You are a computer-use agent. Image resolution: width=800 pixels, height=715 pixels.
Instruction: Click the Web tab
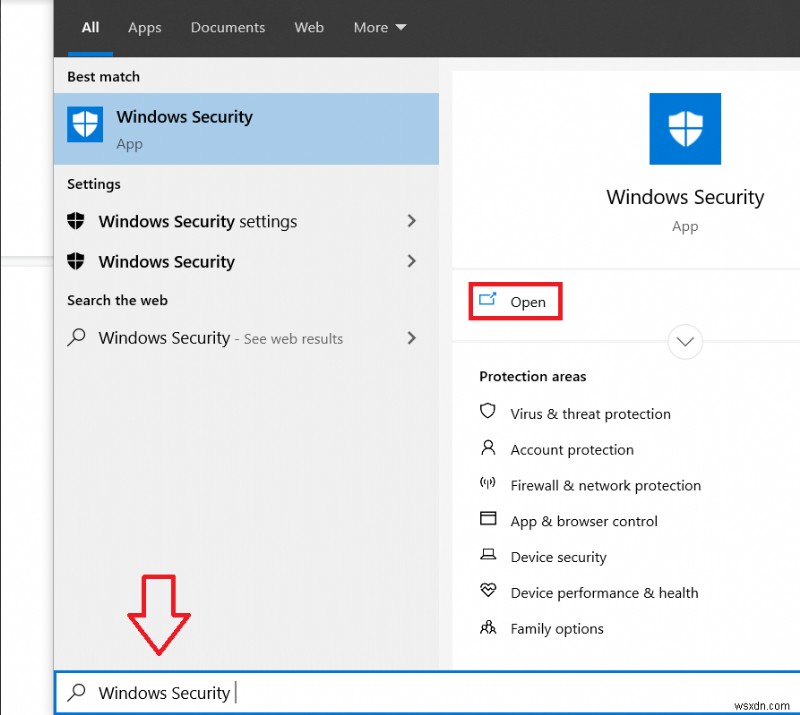309,27
